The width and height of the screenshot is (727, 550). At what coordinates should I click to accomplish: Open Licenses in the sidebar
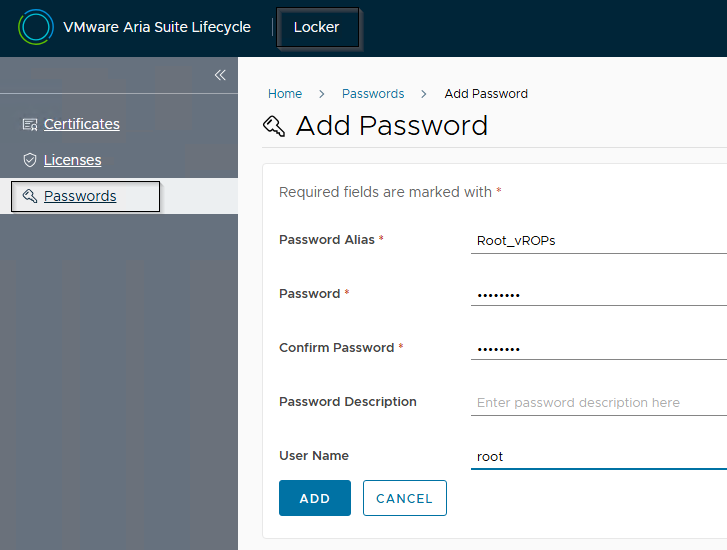72,160
